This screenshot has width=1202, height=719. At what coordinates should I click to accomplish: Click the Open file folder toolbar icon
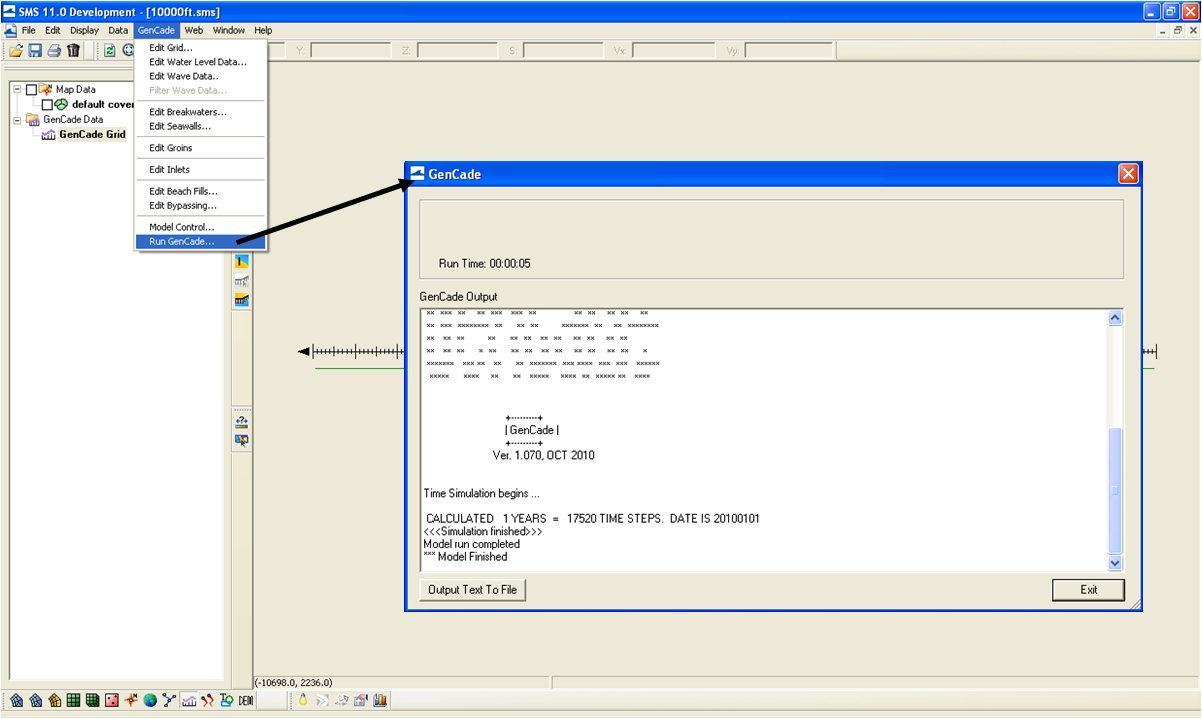16,50
